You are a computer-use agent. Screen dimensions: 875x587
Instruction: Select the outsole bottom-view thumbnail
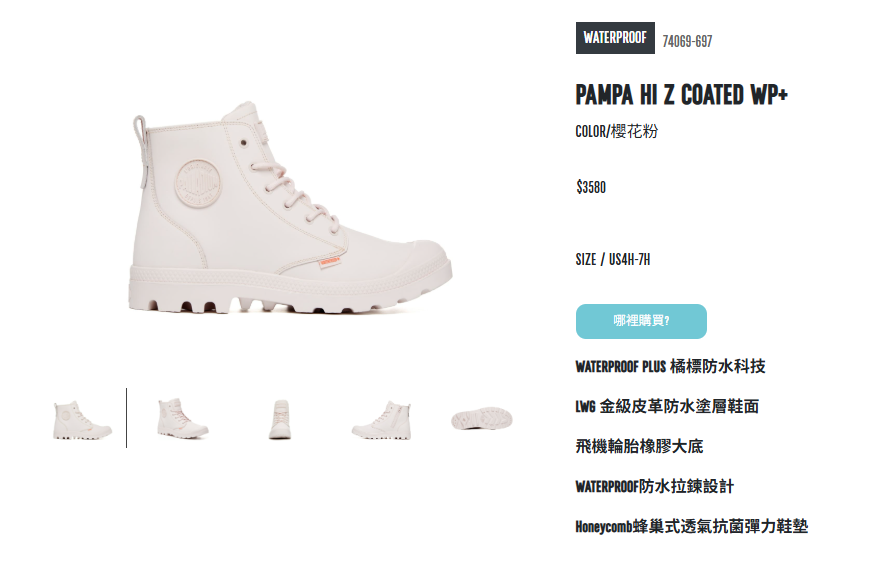tap(482, 418)
